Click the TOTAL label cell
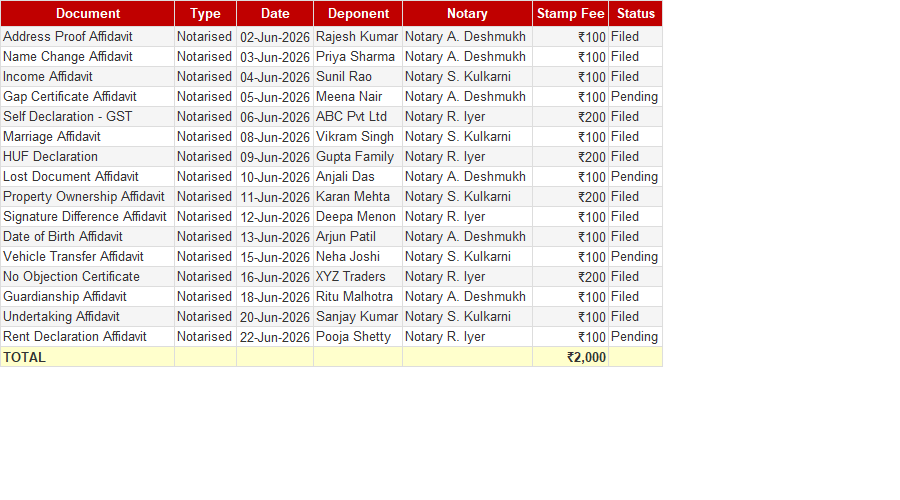The image size is (900, 500). tap(88, 357)
